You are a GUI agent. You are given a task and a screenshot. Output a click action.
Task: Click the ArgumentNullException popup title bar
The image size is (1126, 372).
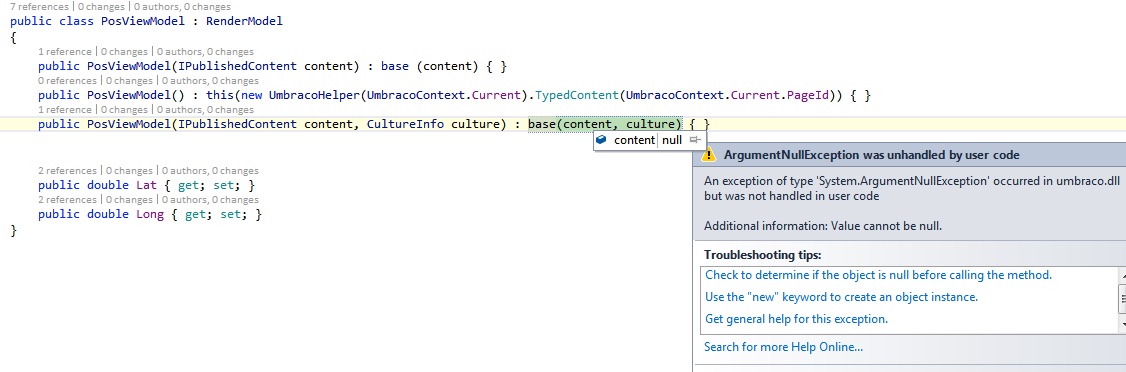coord(909,154)
